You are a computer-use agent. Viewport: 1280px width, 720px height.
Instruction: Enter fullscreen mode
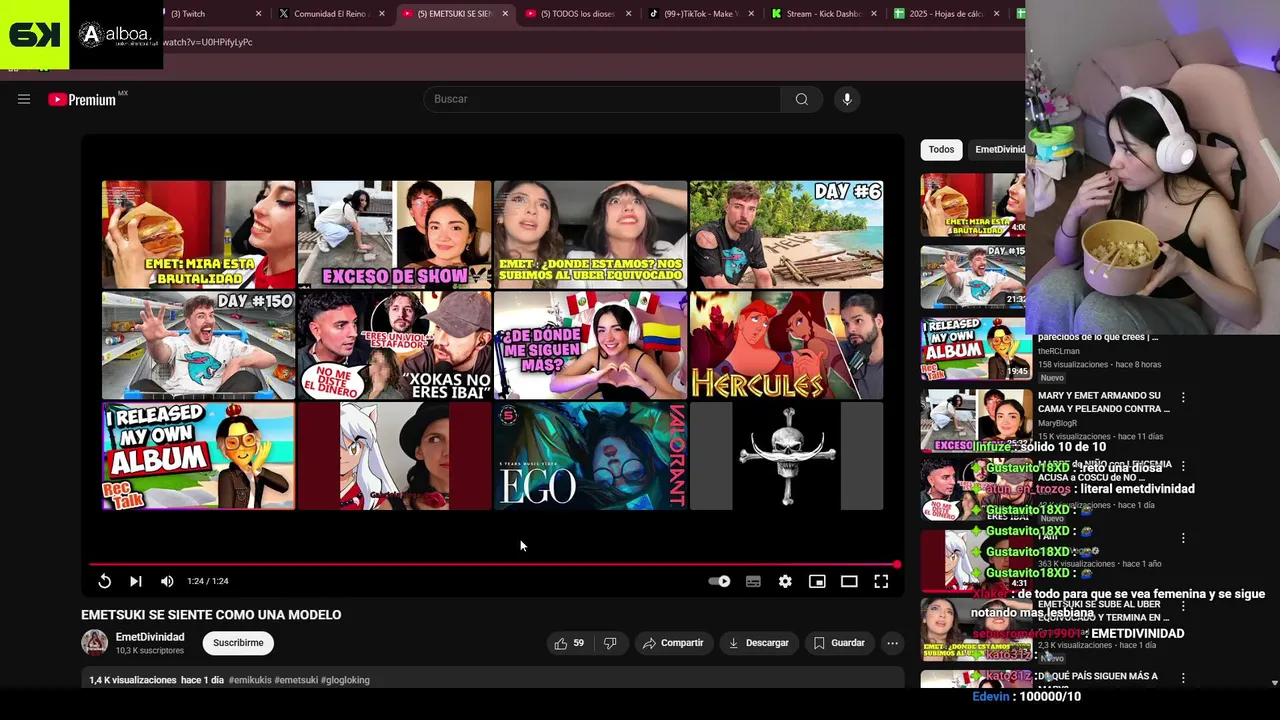tap(881, 581)
